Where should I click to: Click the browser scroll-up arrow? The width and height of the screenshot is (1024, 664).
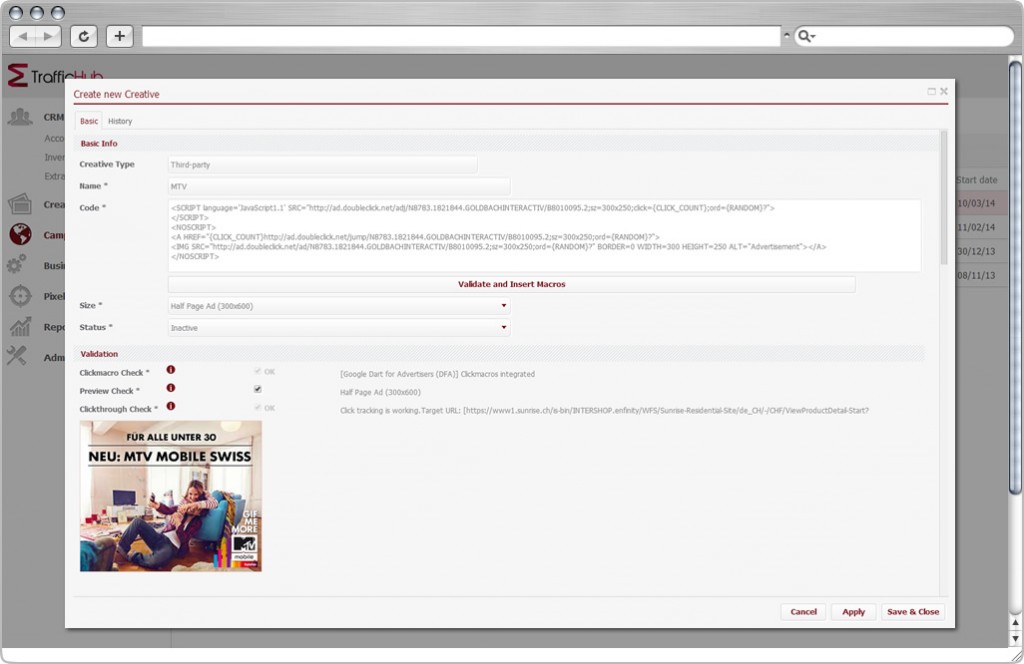click(1015, 623)
